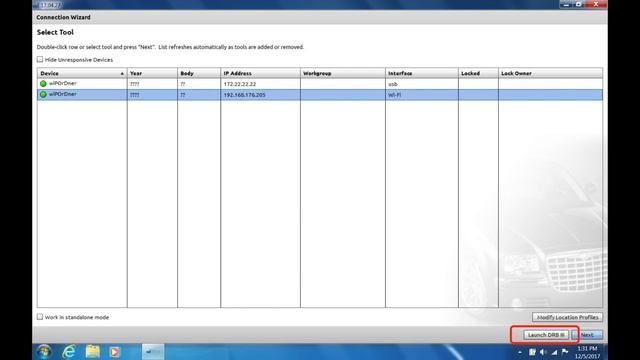The height and width of the screenshot is (360, 640).
Task: Enable Work in standalone mode
Action: tap(40, 317)
